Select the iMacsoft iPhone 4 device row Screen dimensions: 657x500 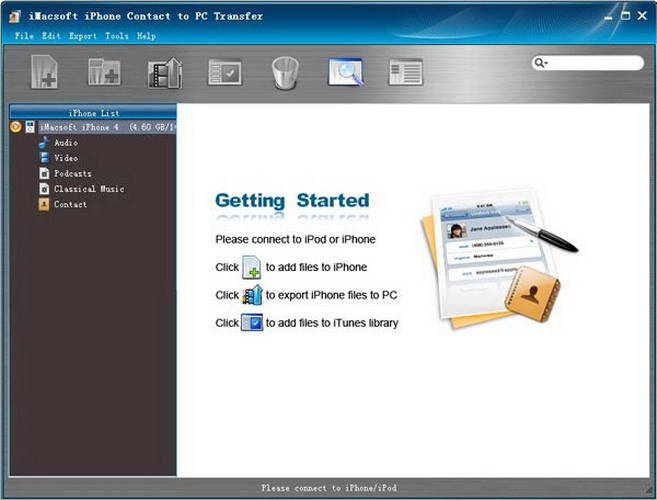[107, 127]
